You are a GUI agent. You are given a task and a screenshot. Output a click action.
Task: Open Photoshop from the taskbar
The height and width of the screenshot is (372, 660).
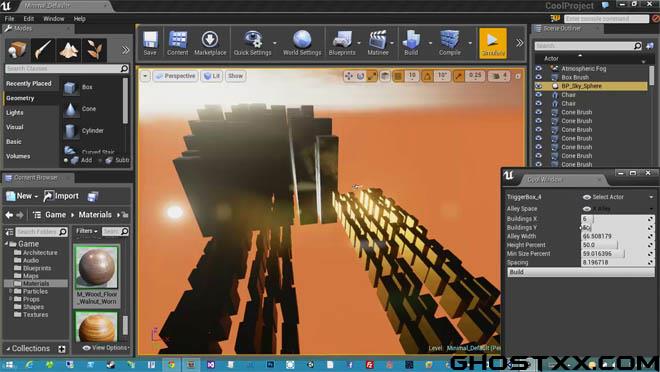[271, 365]
